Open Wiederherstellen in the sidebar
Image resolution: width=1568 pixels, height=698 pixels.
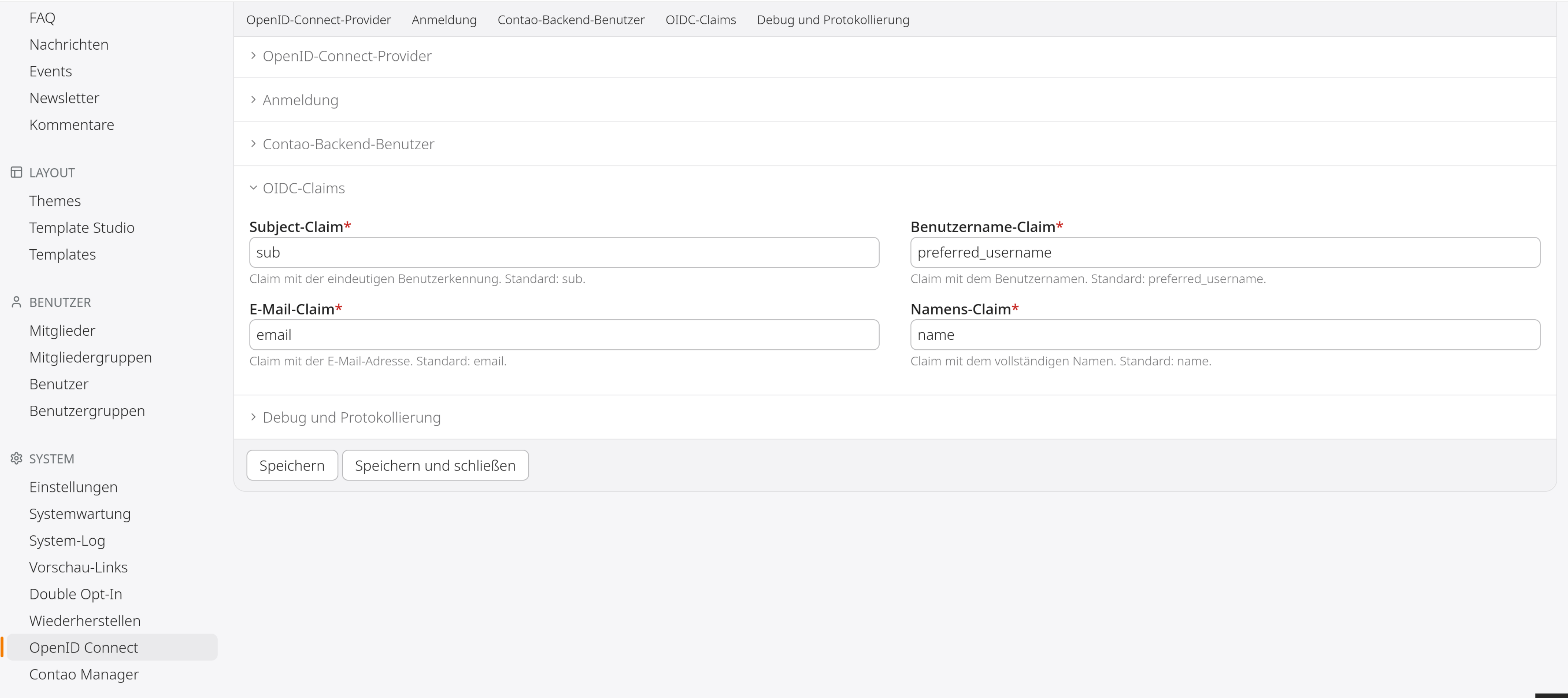pyautogui.click(x=85, y=621)
